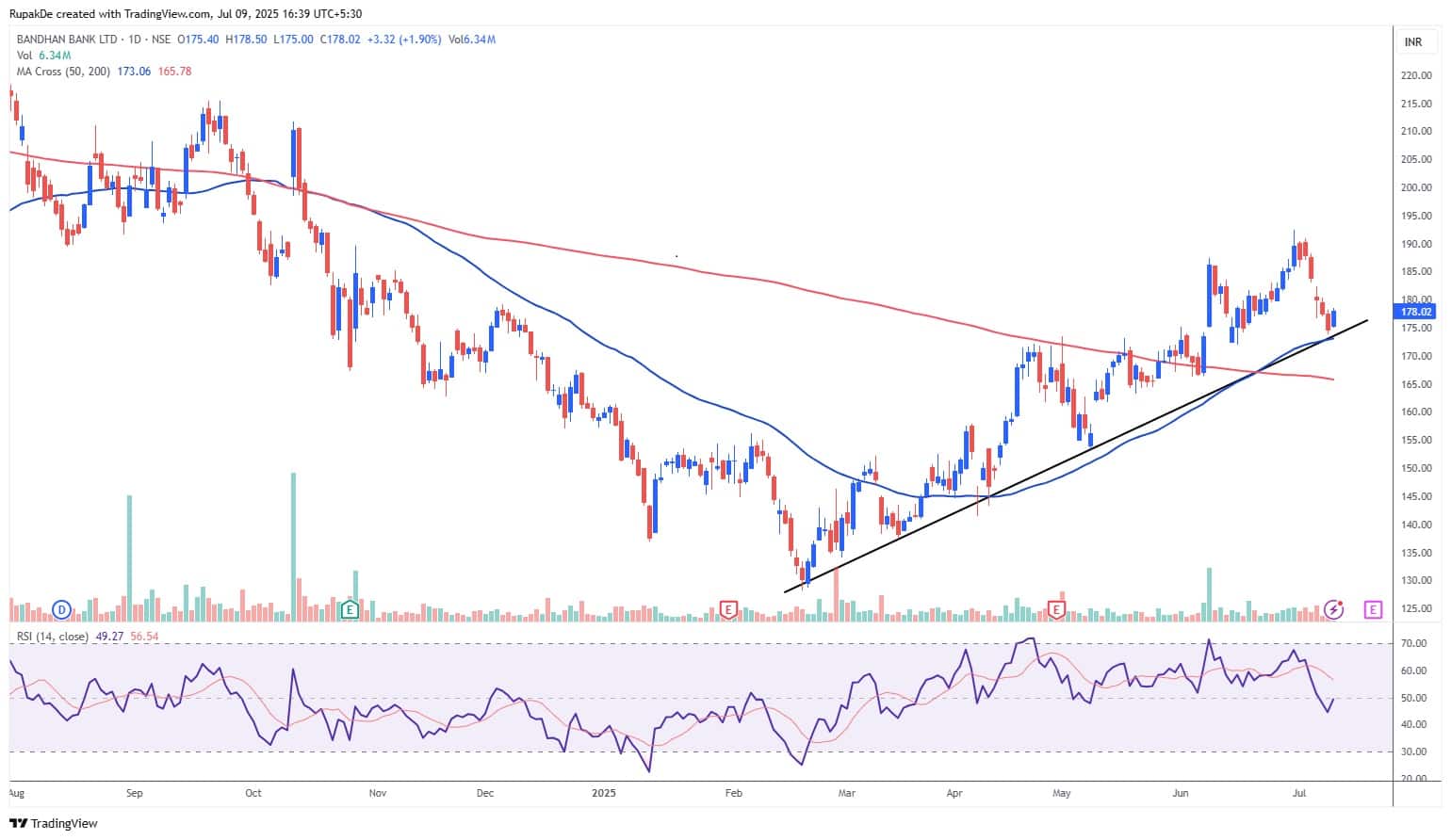
Task: Click the 165.00 price axis label
Action: point(1417,384)
